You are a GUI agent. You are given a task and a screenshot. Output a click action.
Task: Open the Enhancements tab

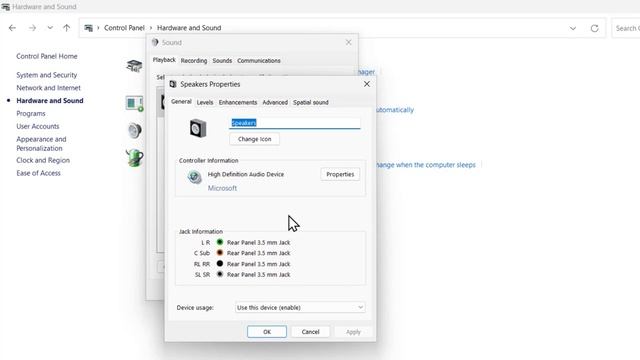(x=238, y=102)
